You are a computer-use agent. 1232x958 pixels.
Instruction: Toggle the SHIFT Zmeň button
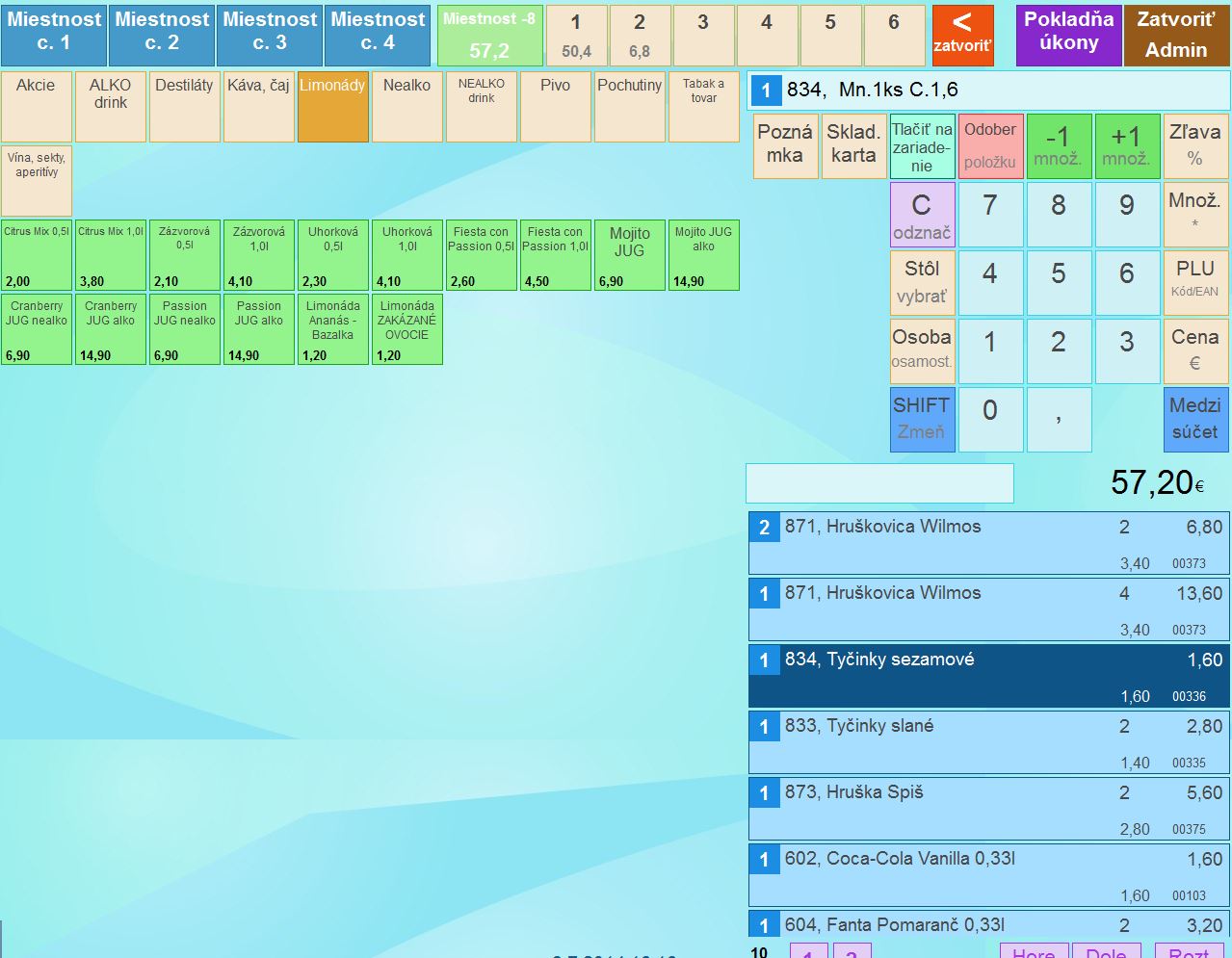click(922, 419)
